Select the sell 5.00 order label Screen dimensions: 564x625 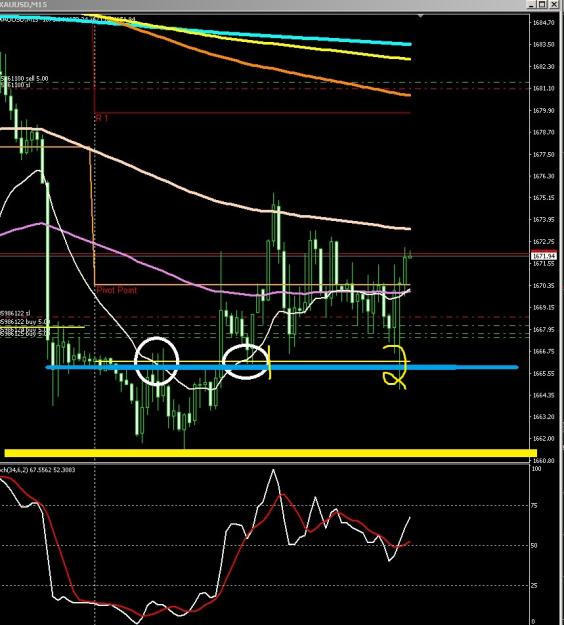(24, 79)
